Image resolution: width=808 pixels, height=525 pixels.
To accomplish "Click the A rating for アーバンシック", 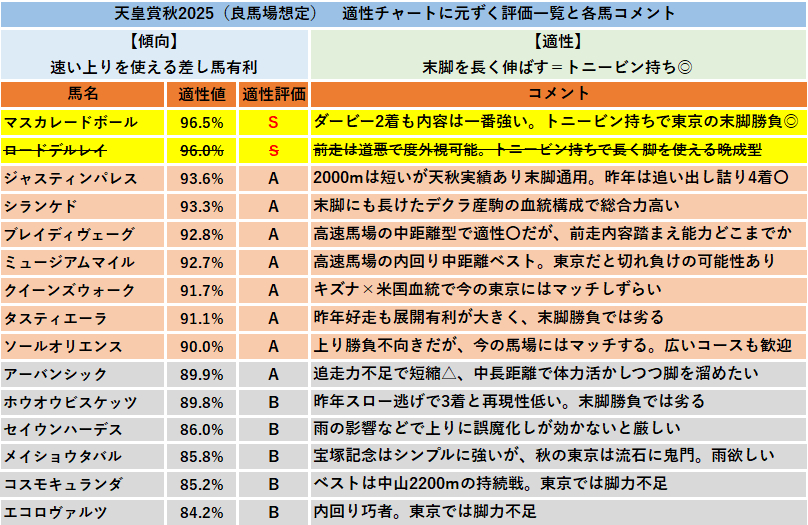I will [x=273, y=374].
